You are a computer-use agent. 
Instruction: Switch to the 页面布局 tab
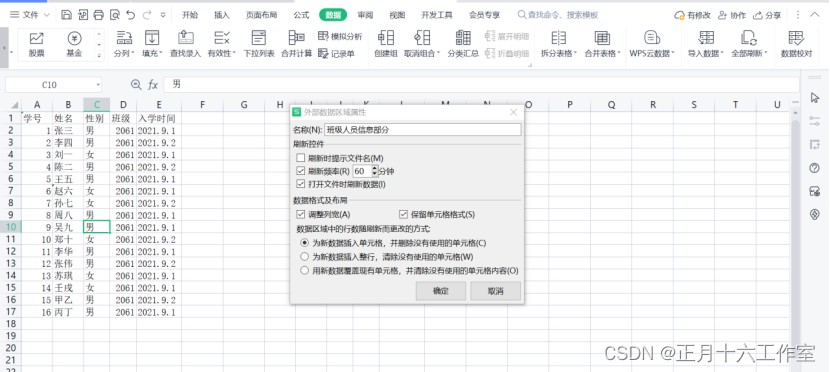(x=261, y=15)
